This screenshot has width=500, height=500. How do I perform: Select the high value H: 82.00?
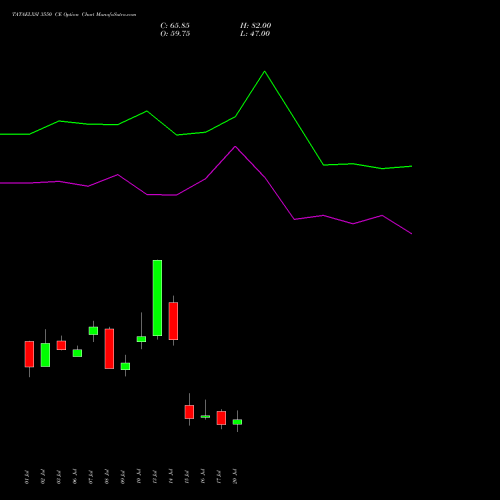(256, 26)
